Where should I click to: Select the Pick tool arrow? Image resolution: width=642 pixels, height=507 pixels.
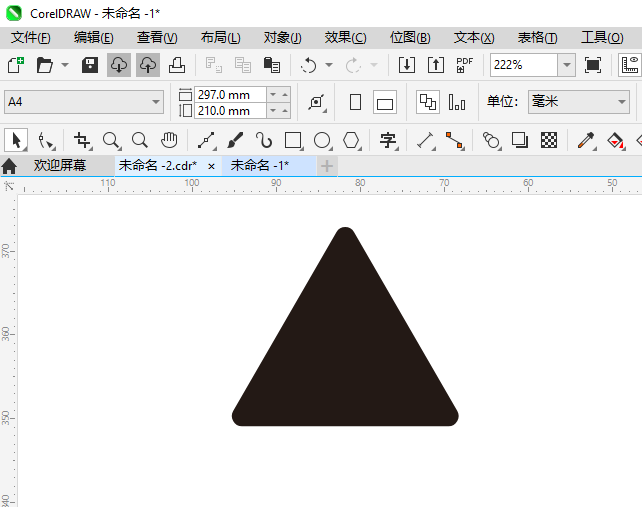16,140
